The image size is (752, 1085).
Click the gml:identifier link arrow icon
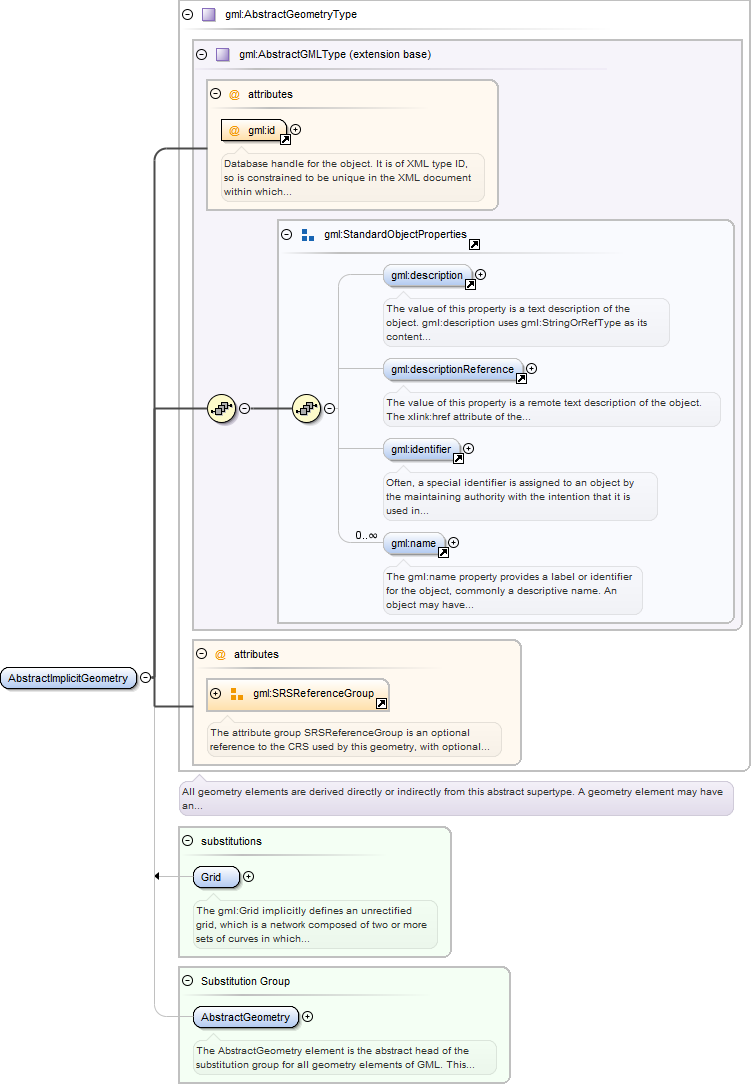tap(458, 459)
